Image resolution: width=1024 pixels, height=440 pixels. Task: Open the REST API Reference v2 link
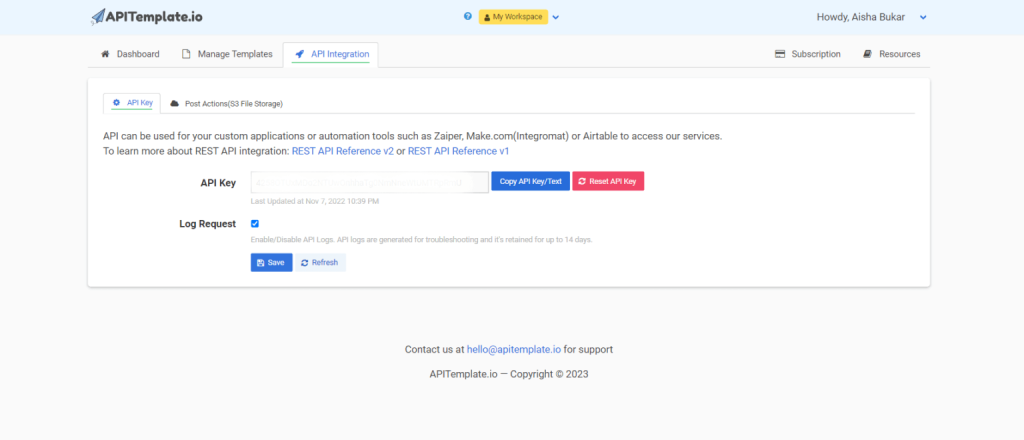(x=343, y=151)
